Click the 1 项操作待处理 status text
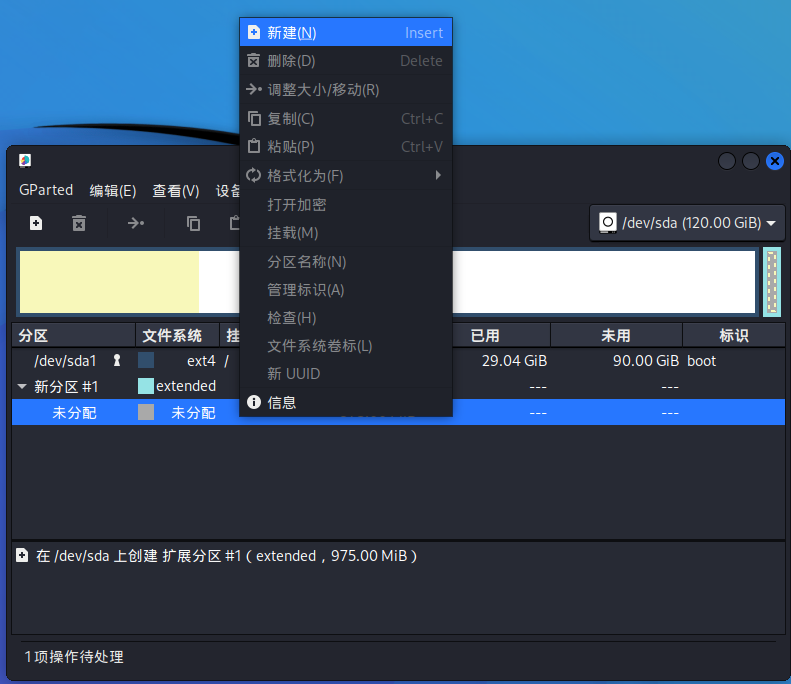Image resolution: width=791 pixels, height=684 pixels. [74, 657]
